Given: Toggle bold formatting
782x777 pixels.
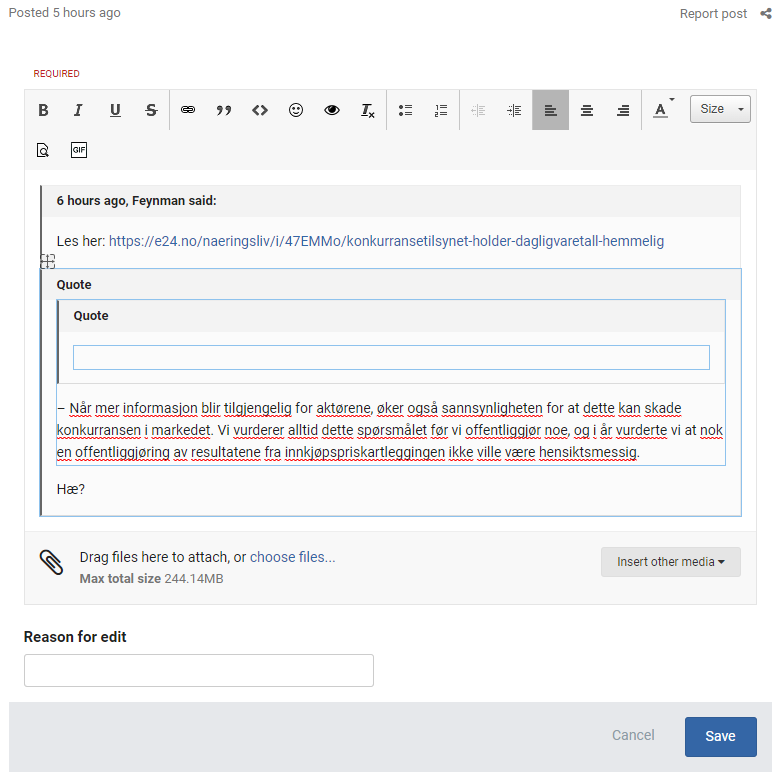Looking at the screenshot, I should pyautogui.click(x=43, y=110).
